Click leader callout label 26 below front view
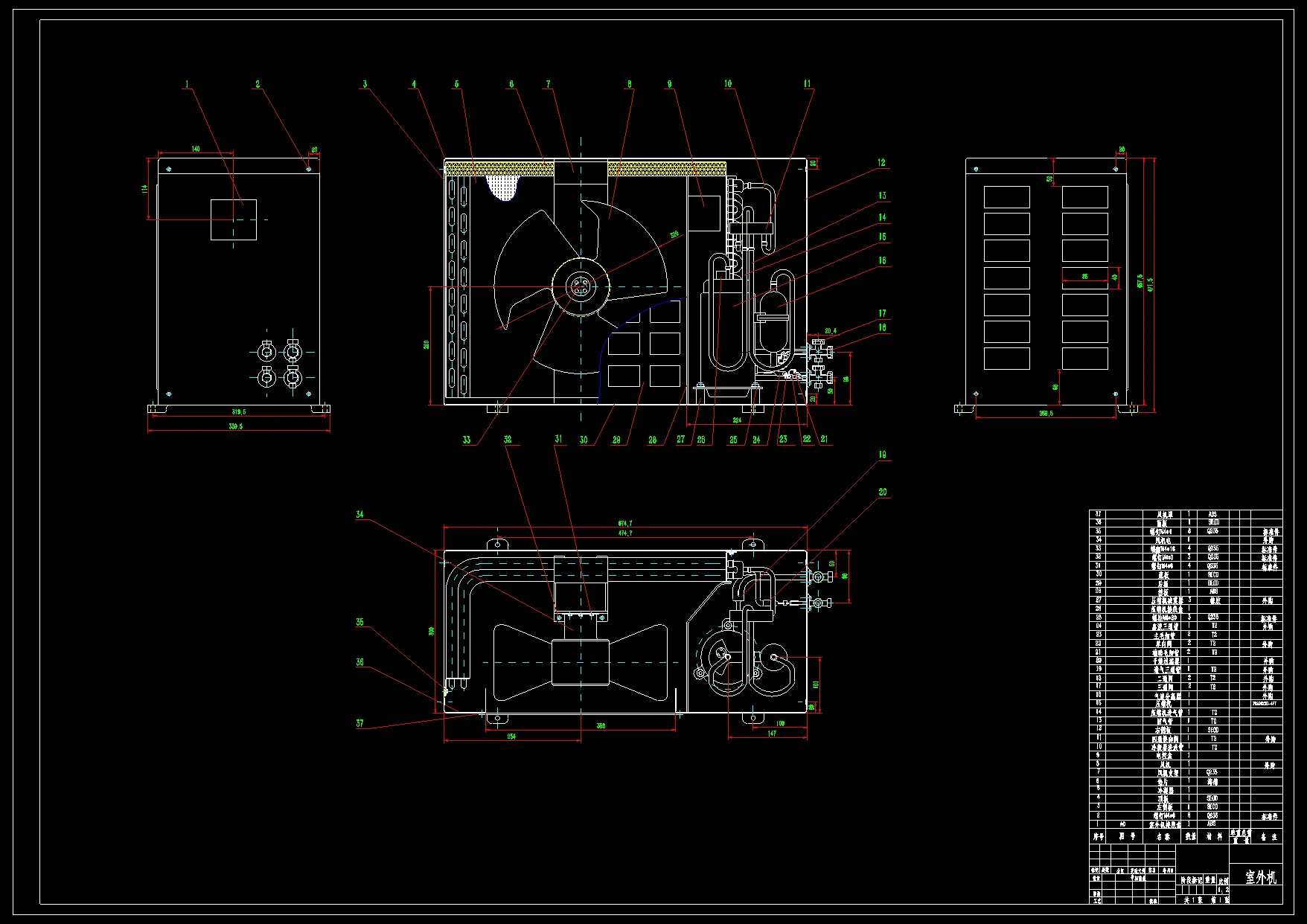The height and width of the screenshot is (924, 1307). click(701, 440)
